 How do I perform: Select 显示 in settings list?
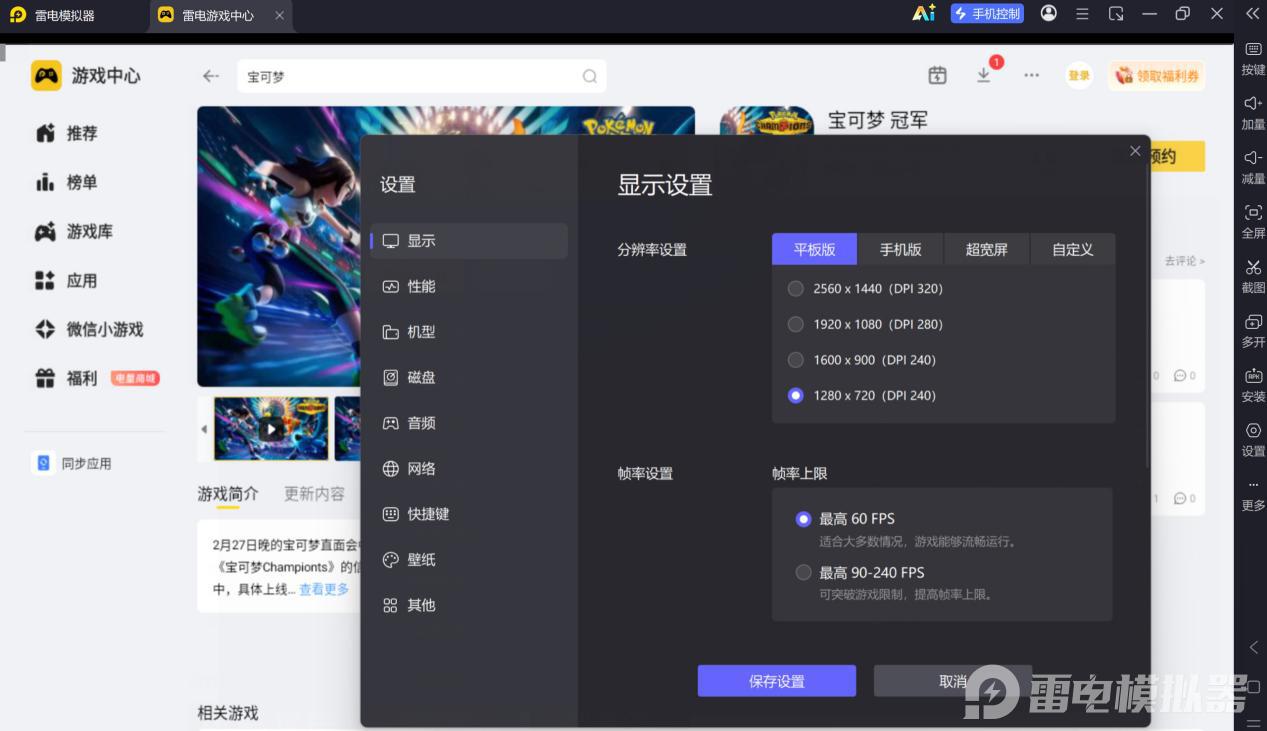468,241
